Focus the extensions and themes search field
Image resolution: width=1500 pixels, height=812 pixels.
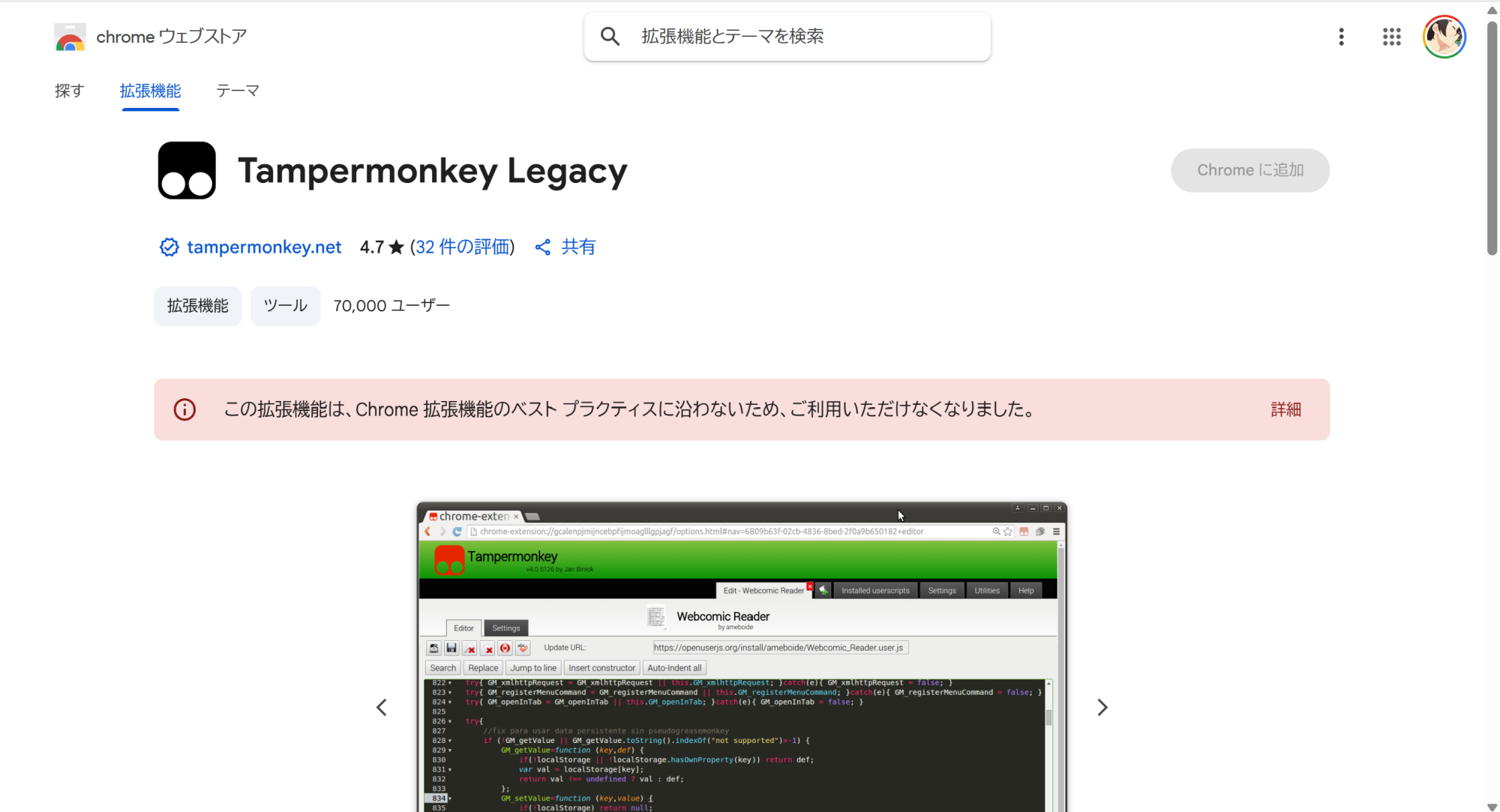pos(787,36)
